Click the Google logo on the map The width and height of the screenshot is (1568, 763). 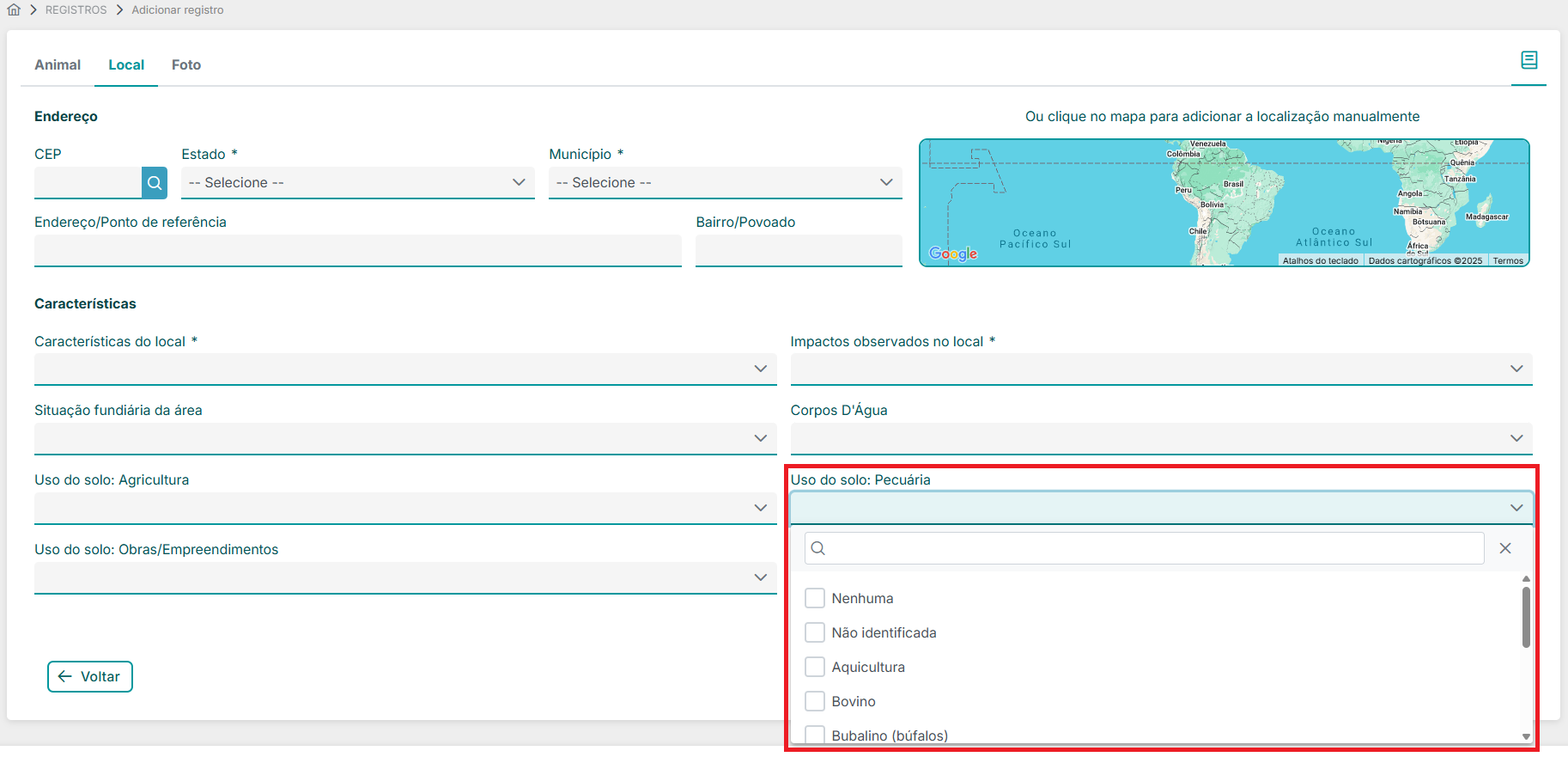pos(953,253)
